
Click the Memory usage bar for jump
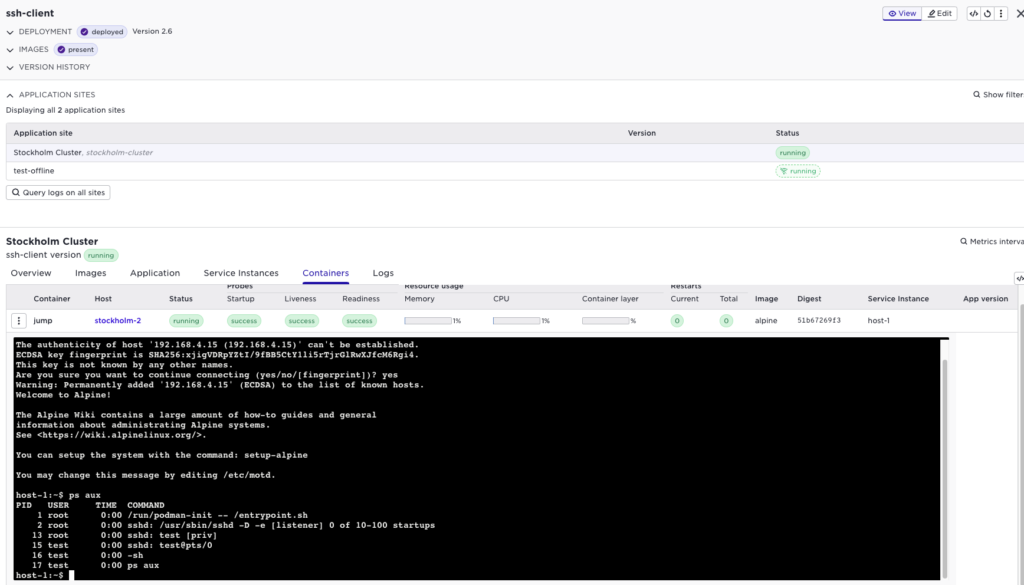click(427, 321)
